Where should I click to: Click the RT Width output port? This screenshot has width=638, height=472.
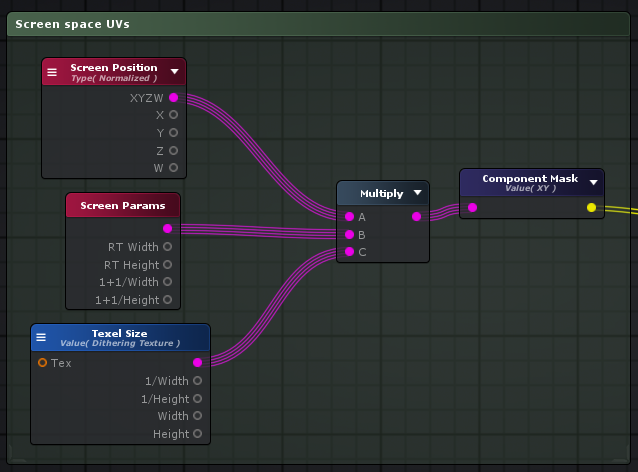pos(168,247)
